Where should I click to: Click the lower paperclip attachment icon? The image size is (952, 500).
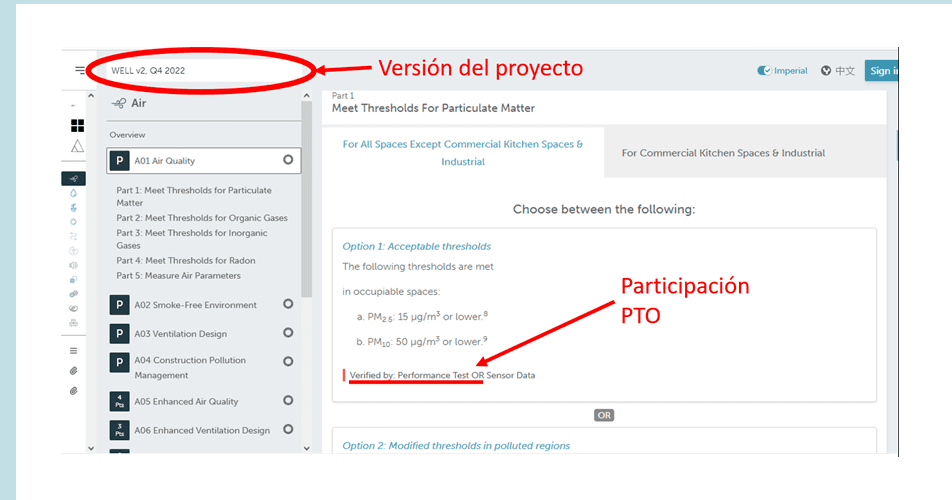pyautogui.click(x=73, y=391)
